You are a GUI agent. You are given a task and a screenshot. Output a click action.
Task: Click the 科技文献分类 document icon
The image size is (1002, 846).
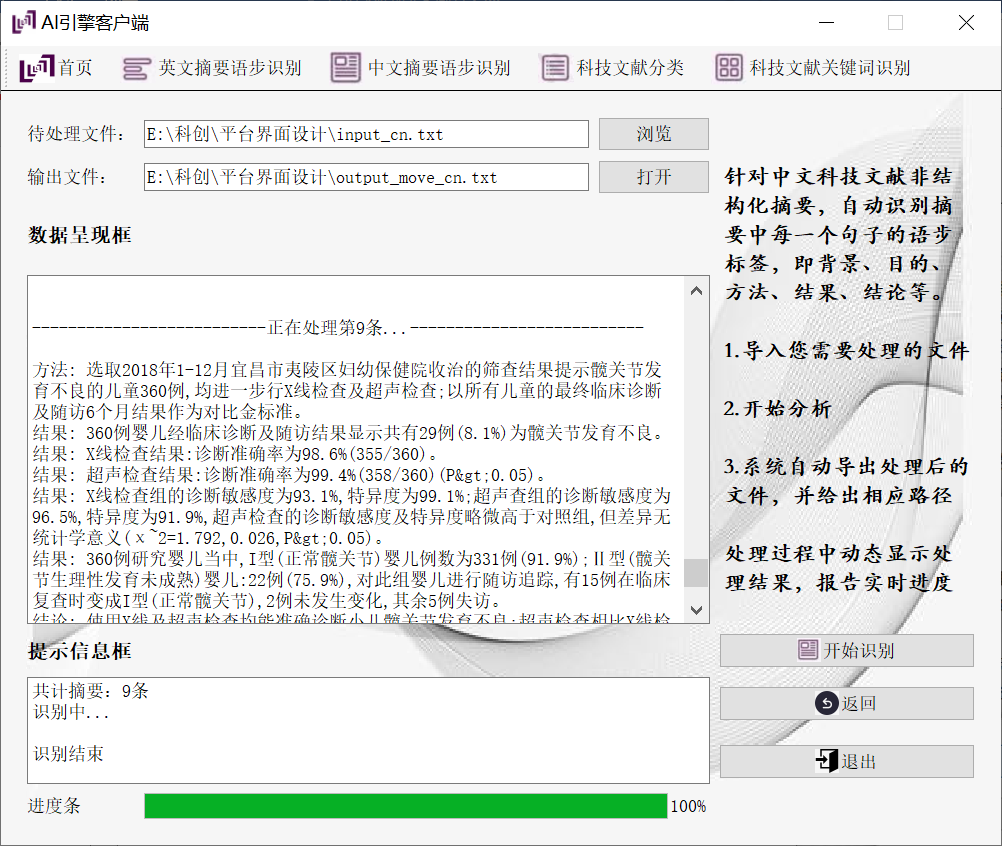[x=555, y=68]
